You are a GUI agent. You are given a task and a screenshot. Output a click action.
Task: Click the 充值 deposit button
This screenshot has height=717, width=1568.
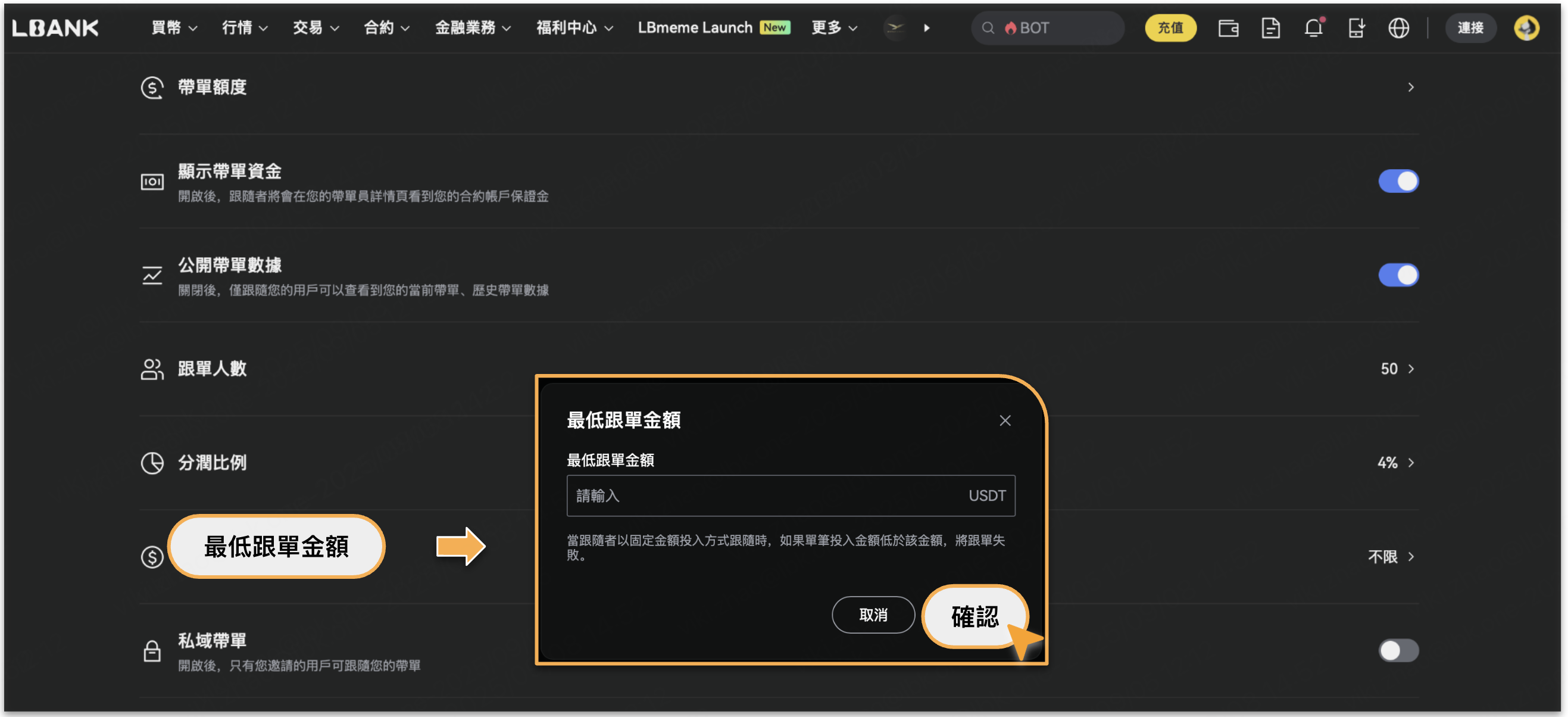1170,28
